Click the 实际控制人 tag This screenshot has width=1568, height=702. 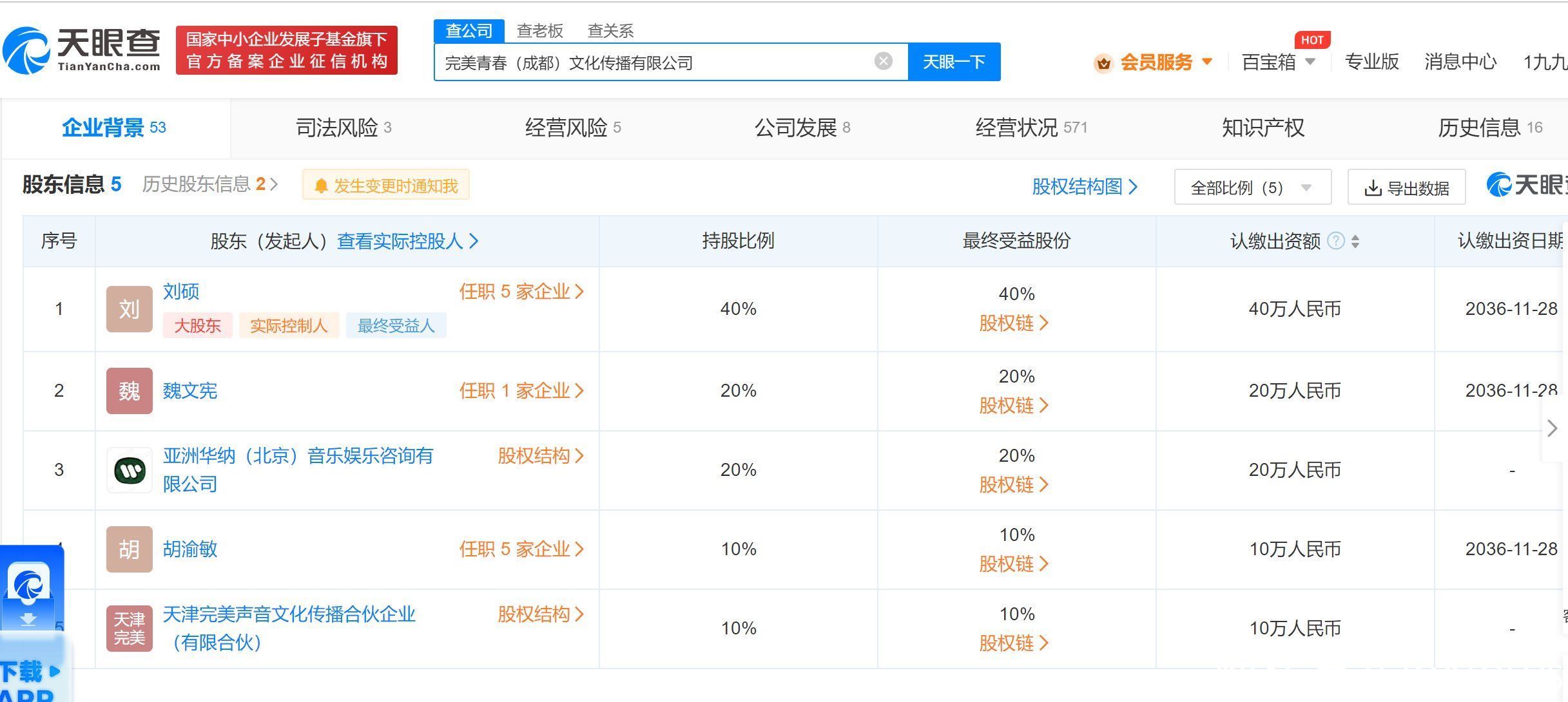pyautogui.click(x=289, y=326)
